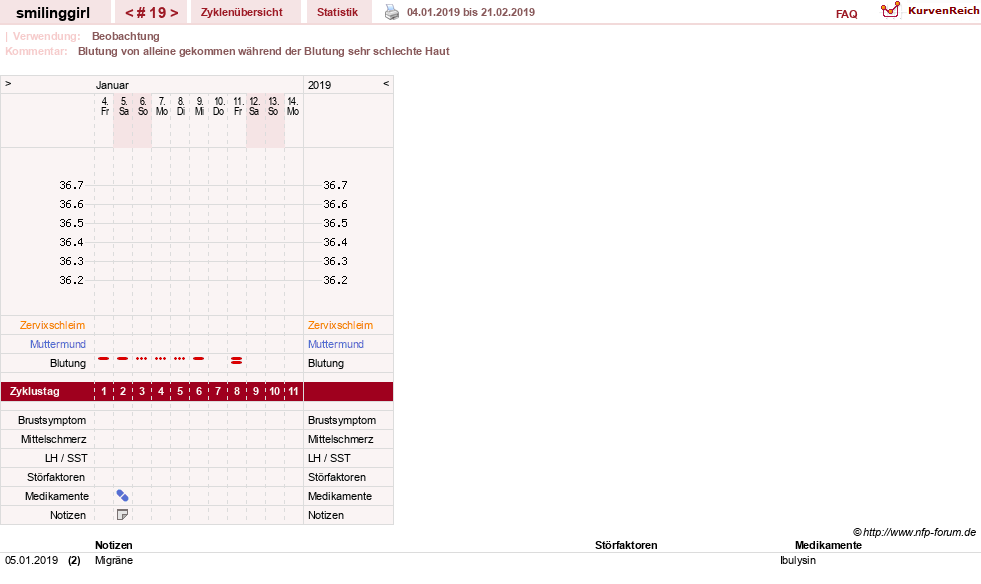Click the left Mittelschmerz row label
Viewport: 981px width, 584px height.
(x=53, y=439)
